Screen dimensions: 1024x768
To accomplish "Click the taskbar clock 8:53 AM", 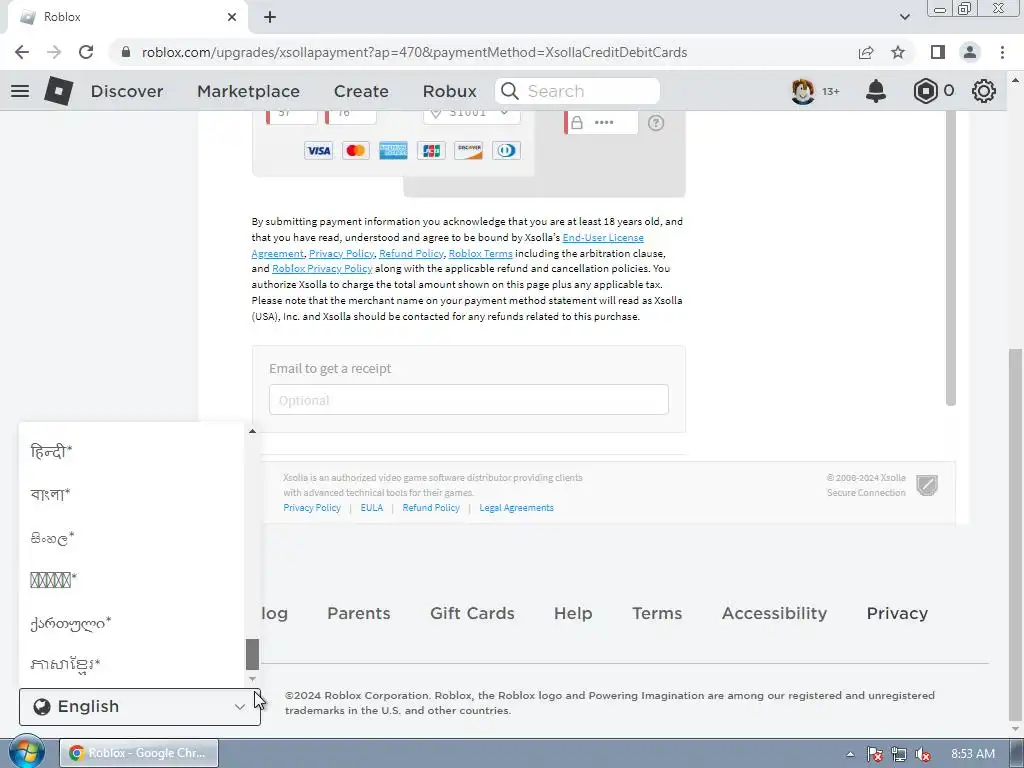I will tap(972, 754).
